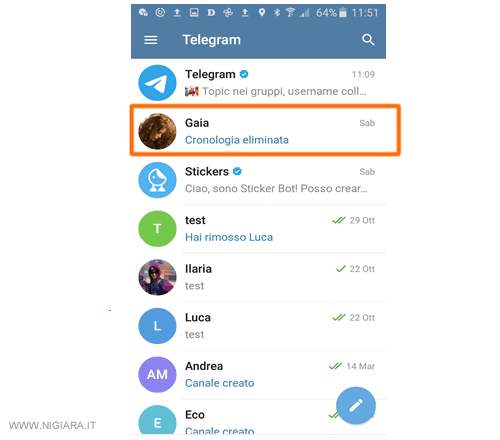
Task: Open Telegram paper plane avatar
Action: (x=157, y=83)
